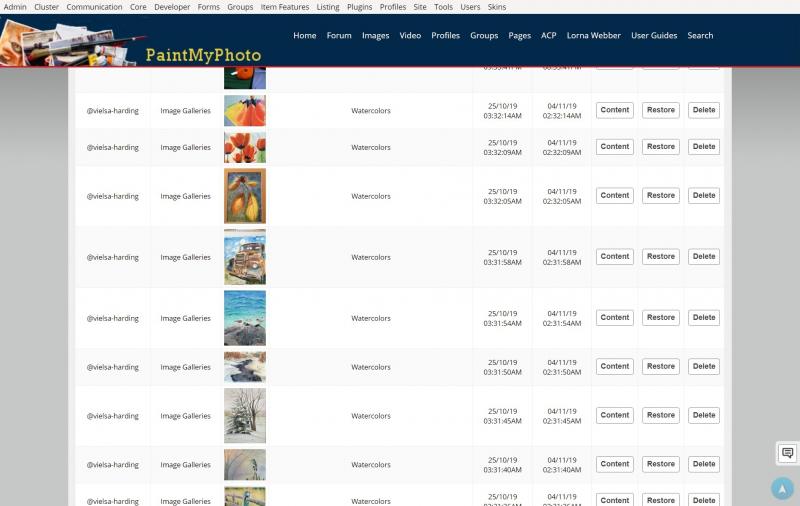Open the Admin menu in top bar
The image size is (800, 506).
coord(15,7)
